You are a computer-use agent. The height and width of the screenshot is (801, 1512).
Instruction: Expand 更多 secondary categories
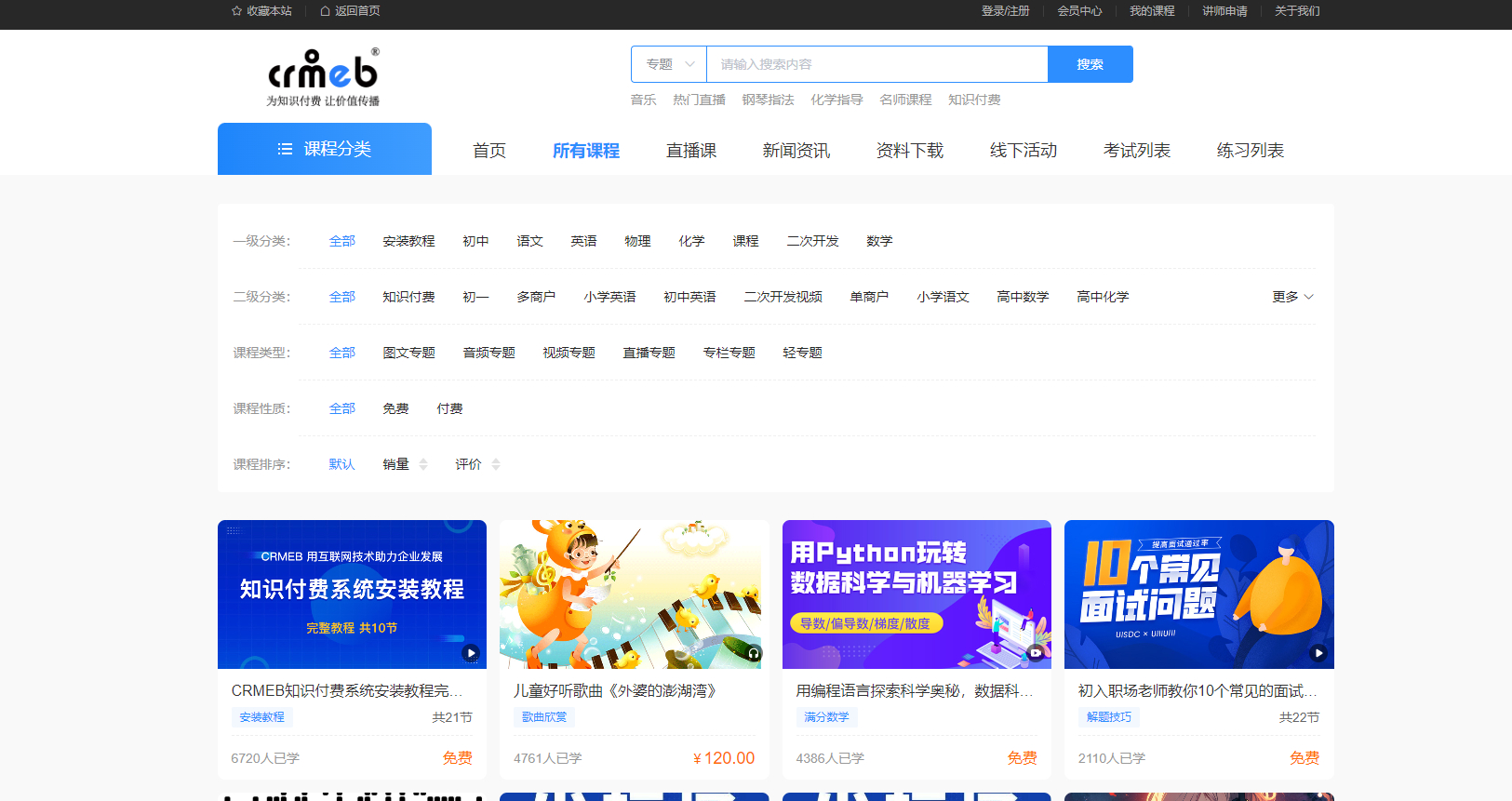point(1292,297)
